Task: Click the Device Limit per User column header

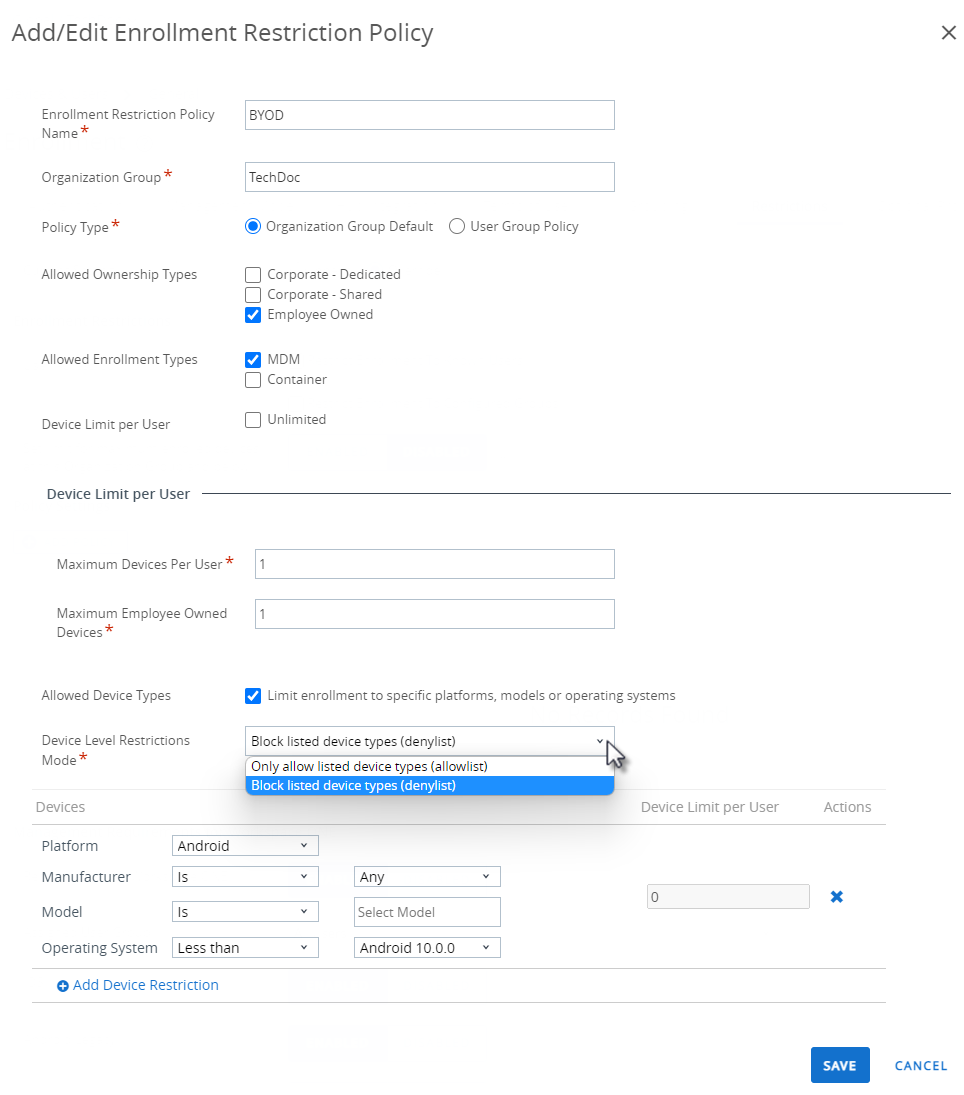Action: pyautogui.click(x=709, y=807)
